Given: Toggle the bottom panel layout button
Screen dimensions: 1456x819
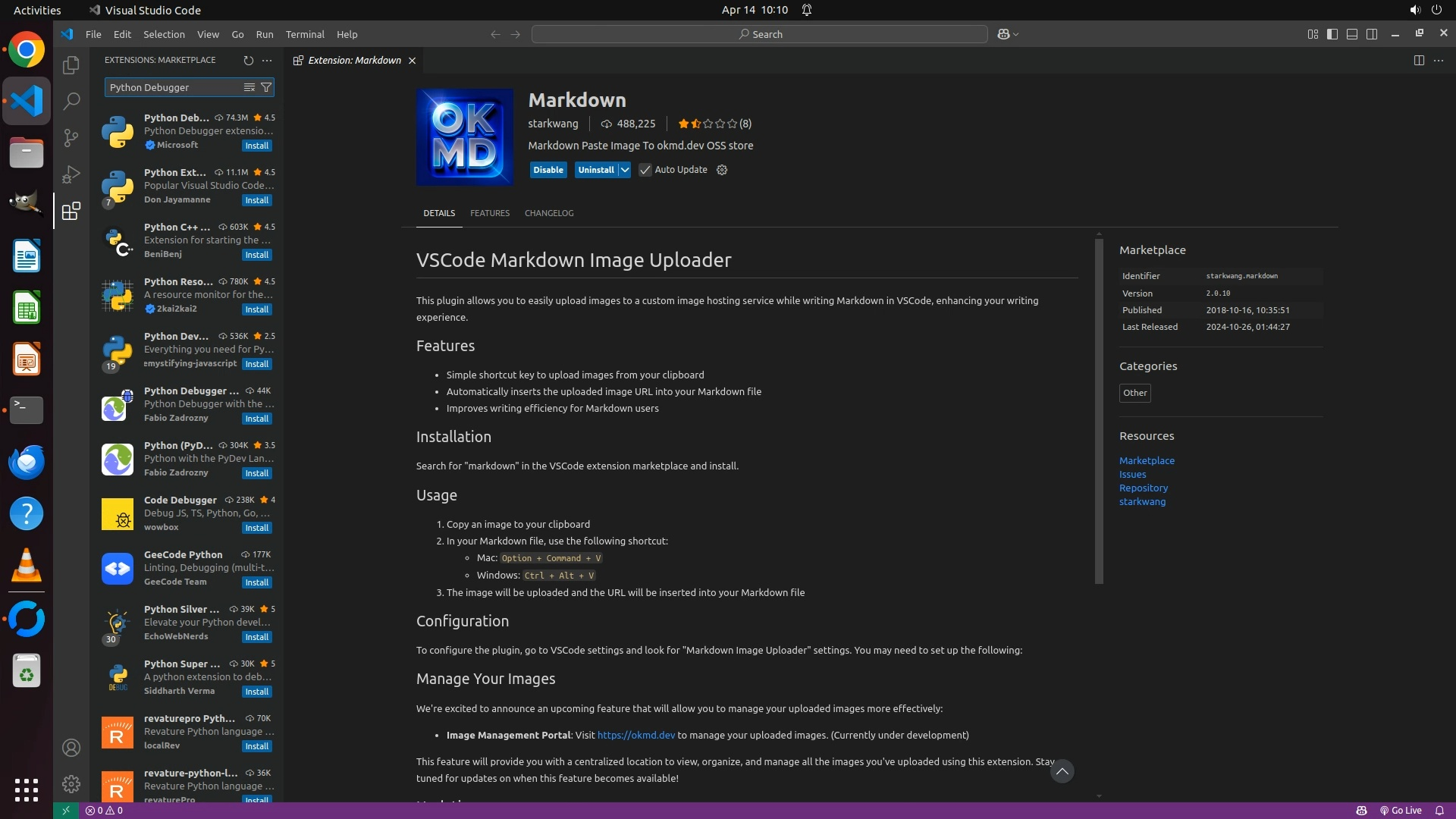Looking at the screenshot, I should click(1352, 34).
